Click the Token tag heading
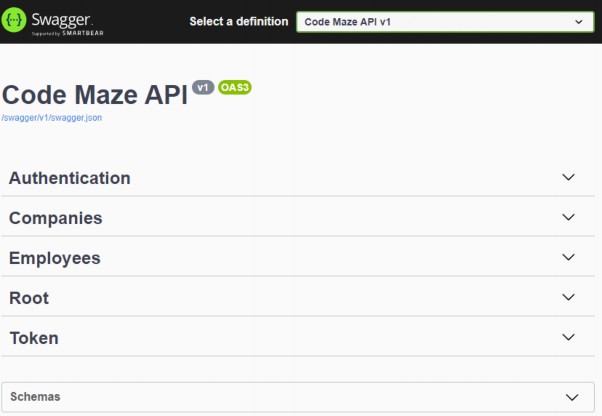 [x=34, y=338]
